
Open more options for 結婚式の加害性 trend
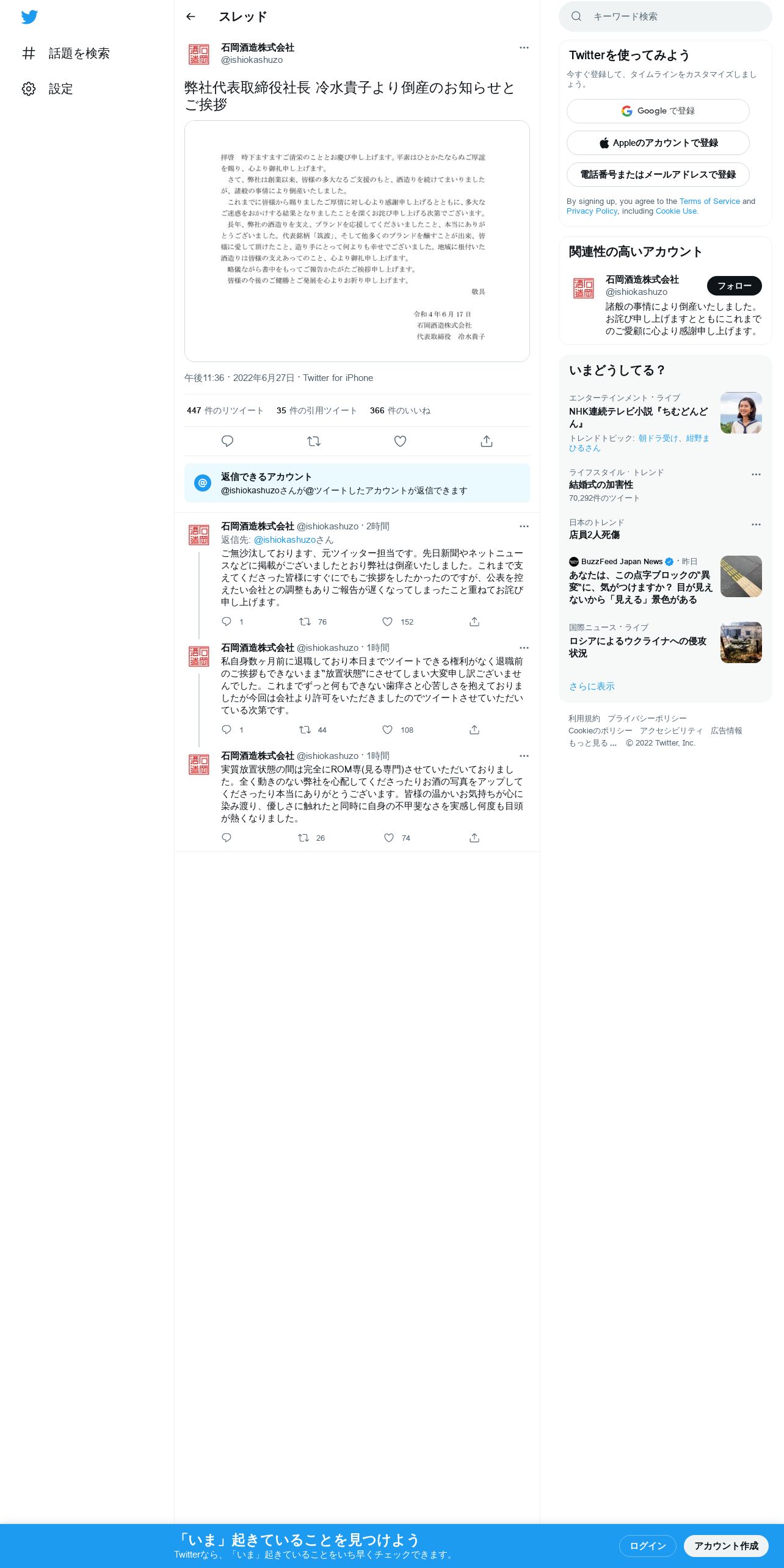(x=756, y=474)
